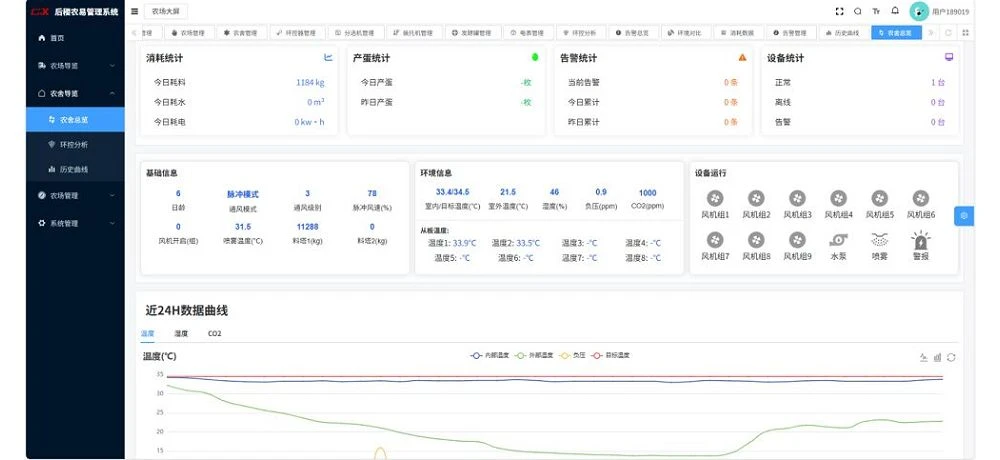Screen dimensions: 1000x460
Task: Open the 告警总览 page tab
Action: pyautogui.click(x=631, y=33)
